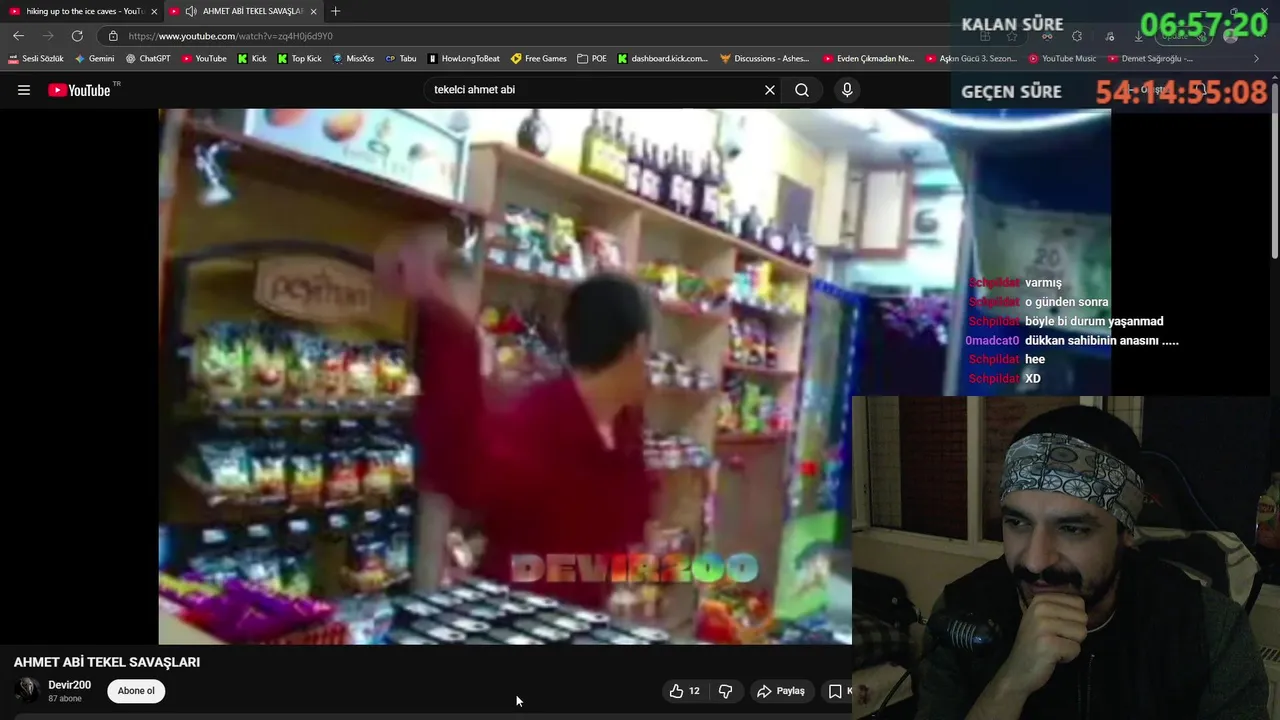Open the YouTube Music bookmark
This screenshot has height=720, width=1280.
[1063, 59]
